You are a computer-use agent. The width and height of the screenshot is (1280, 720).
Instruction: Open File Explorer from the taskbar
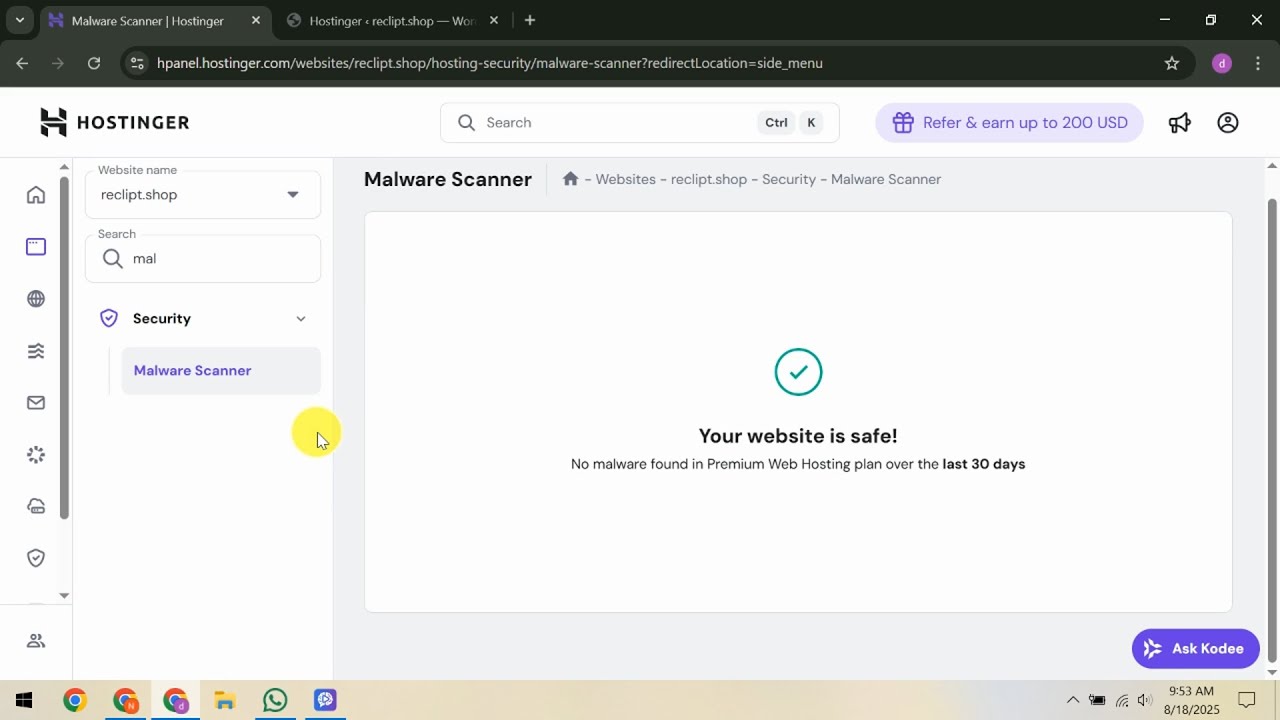tap(225, 700)
